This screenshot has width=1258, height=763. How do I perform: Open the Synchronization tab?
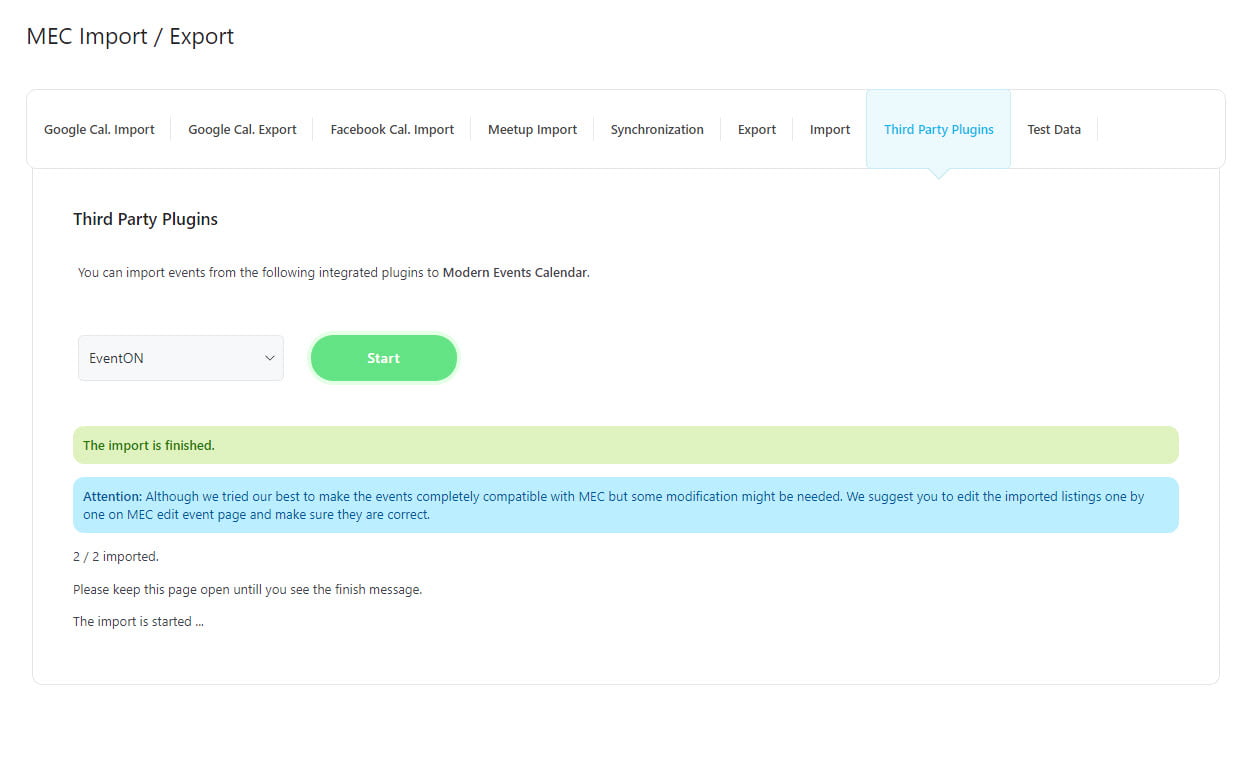click(x=657, y=129)
